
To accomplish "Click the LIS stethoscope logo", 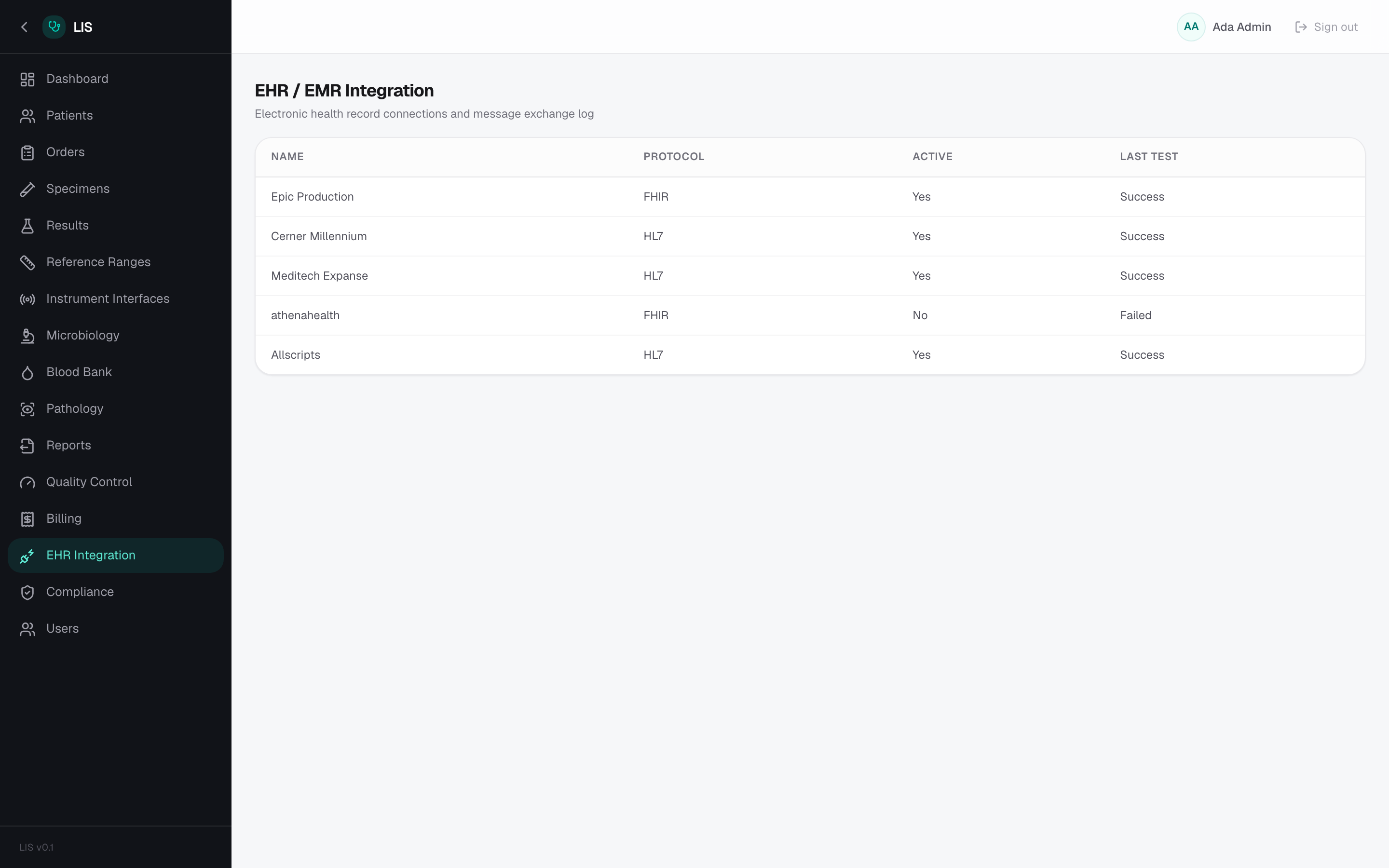I will (x=54, y=27).
